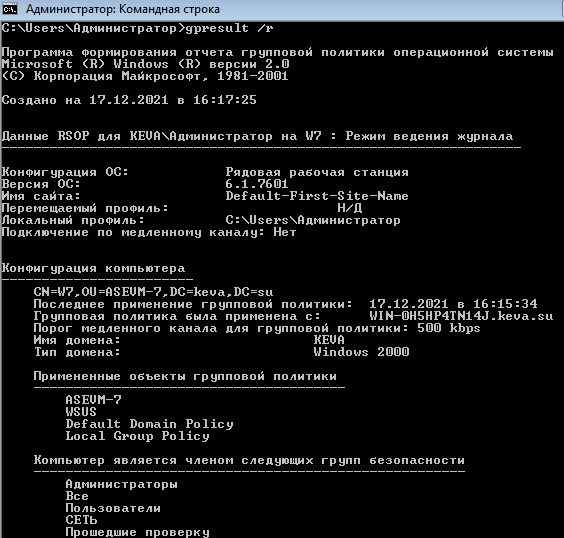The height and width of the screenshot is (538, 564).
Task: Select site name 'Default-First-Site-Name'
Action: [317, 196]
